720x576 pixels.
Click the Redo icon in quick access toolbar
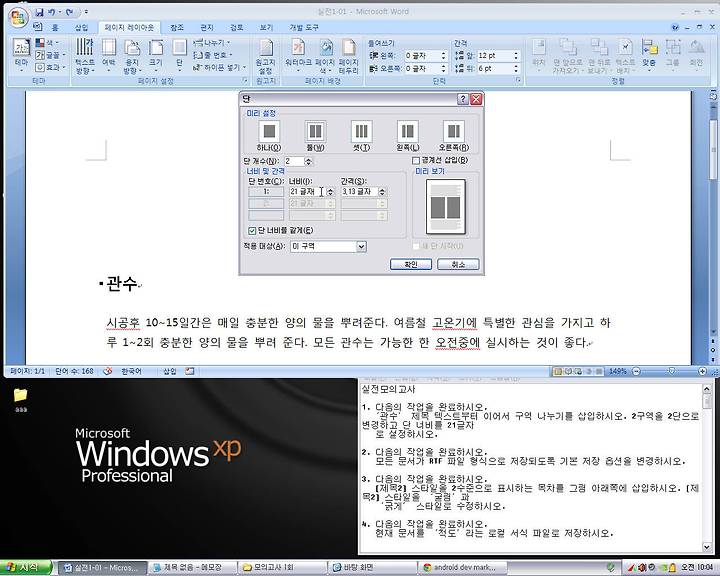[x=69, y=12]
